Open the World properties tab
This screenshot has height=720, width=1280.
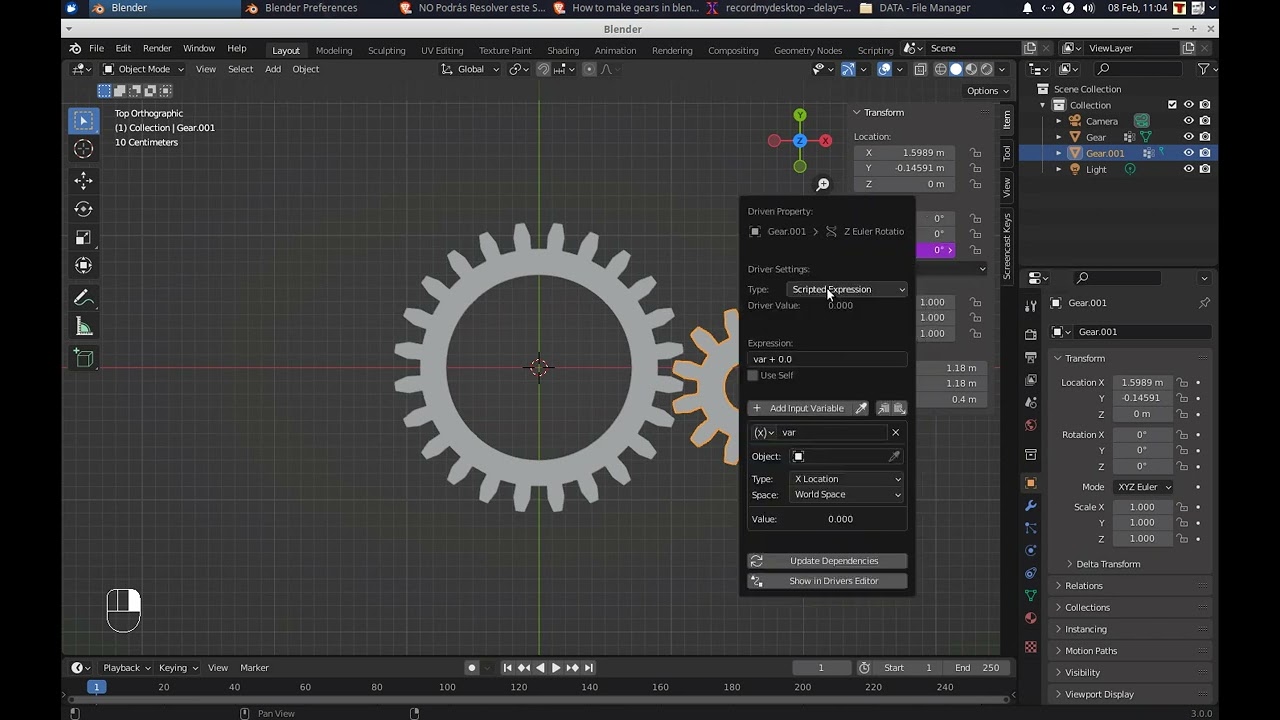tap(1031, 425)
